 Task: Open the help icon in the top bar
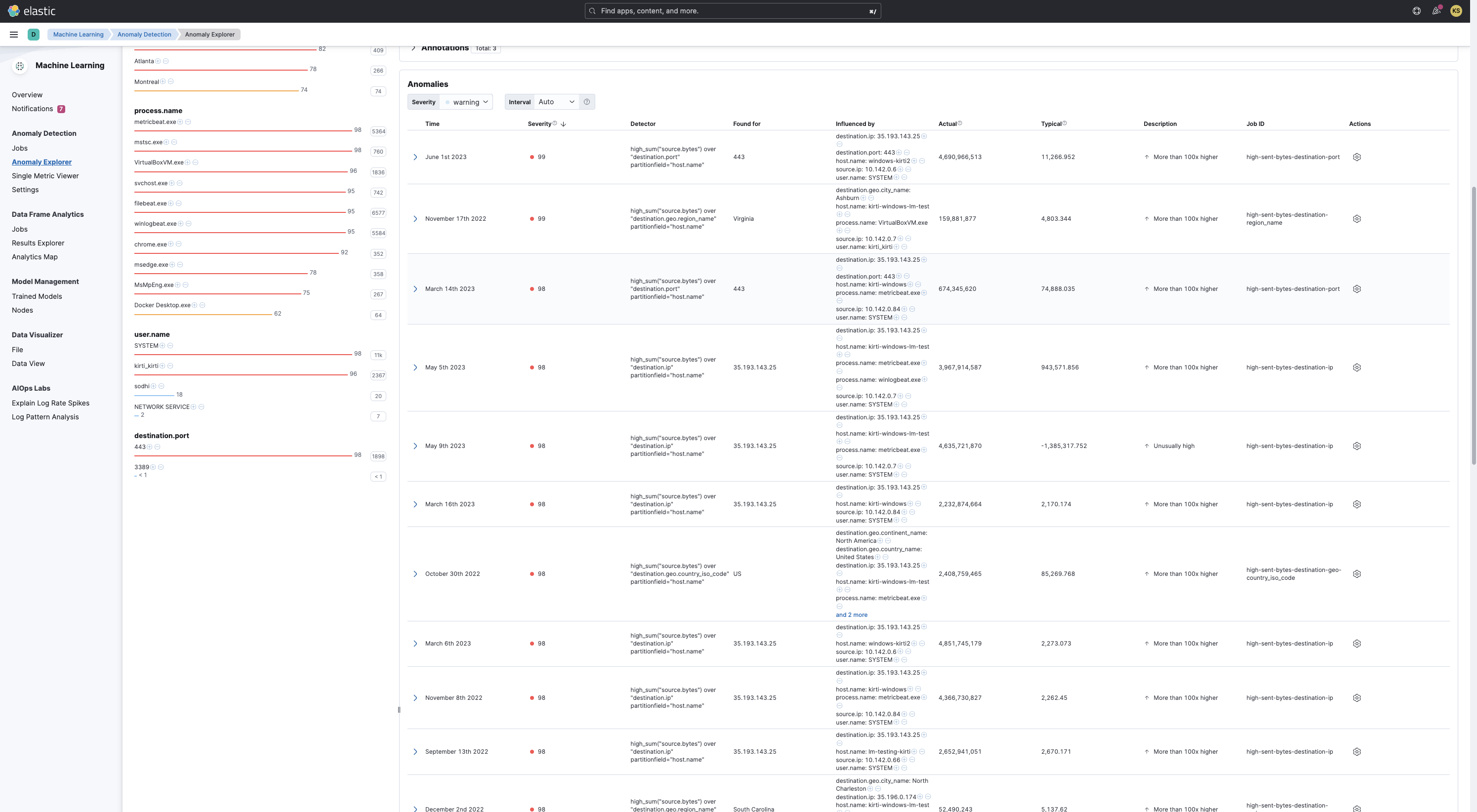pos(1416,10)
